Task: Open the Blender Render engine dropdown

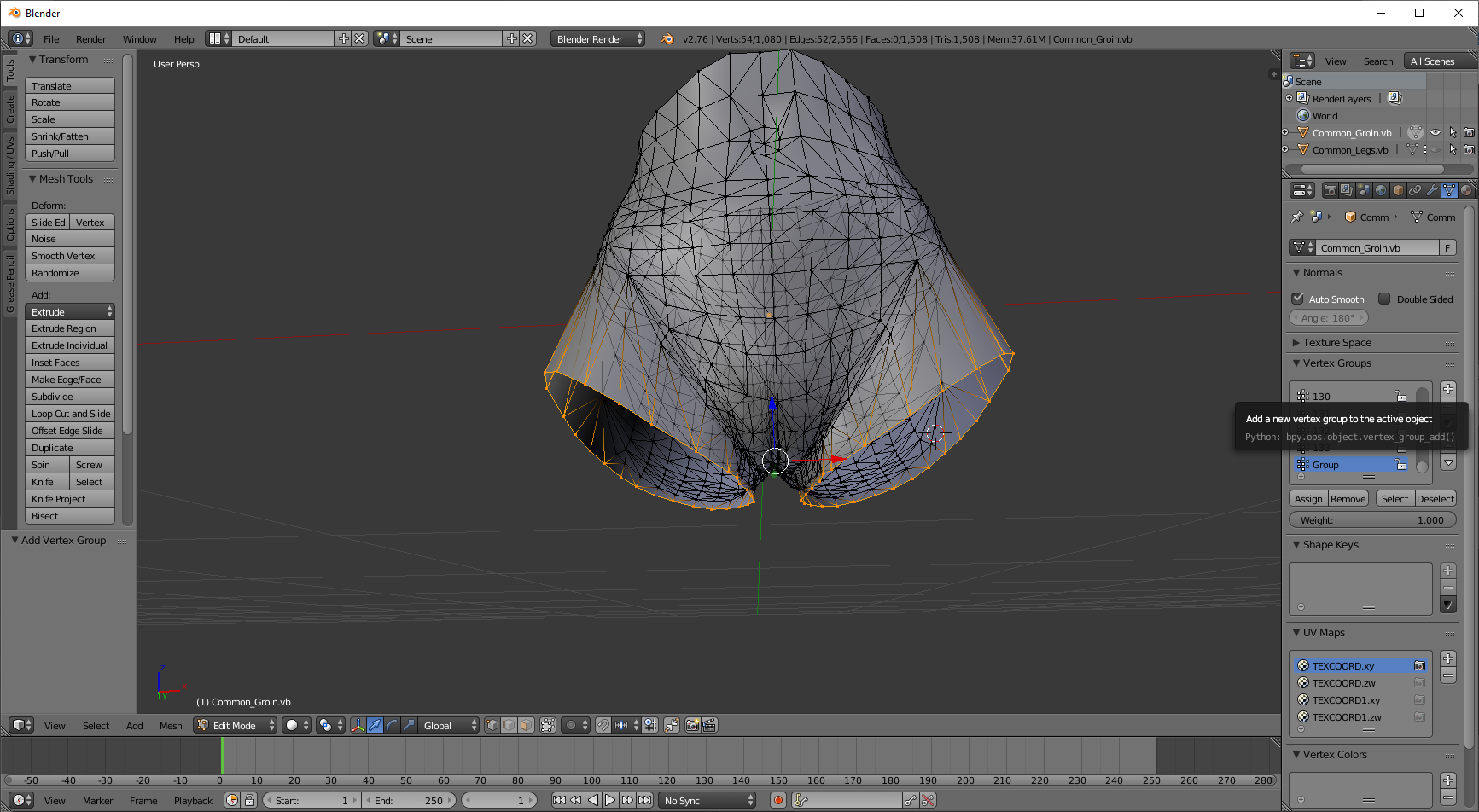Action: pyautogui.click(x=597, y=38)
